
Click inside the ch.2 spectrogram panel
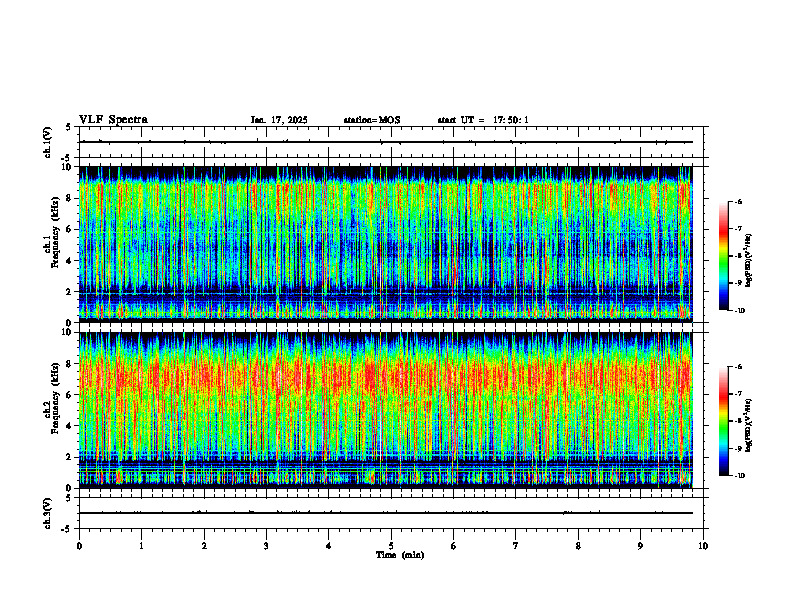(x=386, y=410)
